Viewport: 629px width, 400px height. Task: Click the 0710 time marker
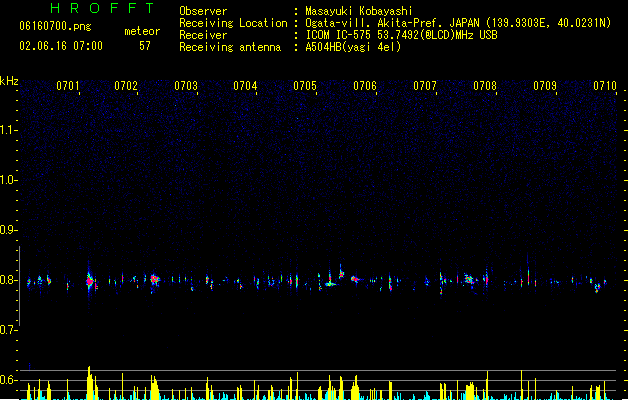[x=605, y=86]
